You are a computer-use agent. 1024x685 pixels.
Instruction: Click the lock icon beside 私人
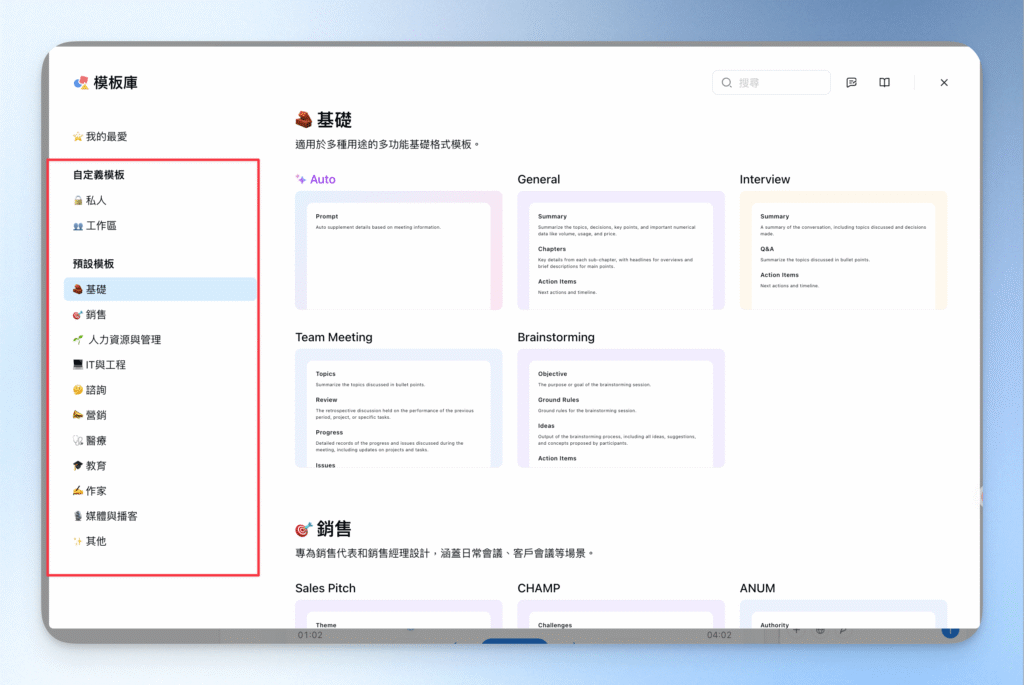point(78,200)
